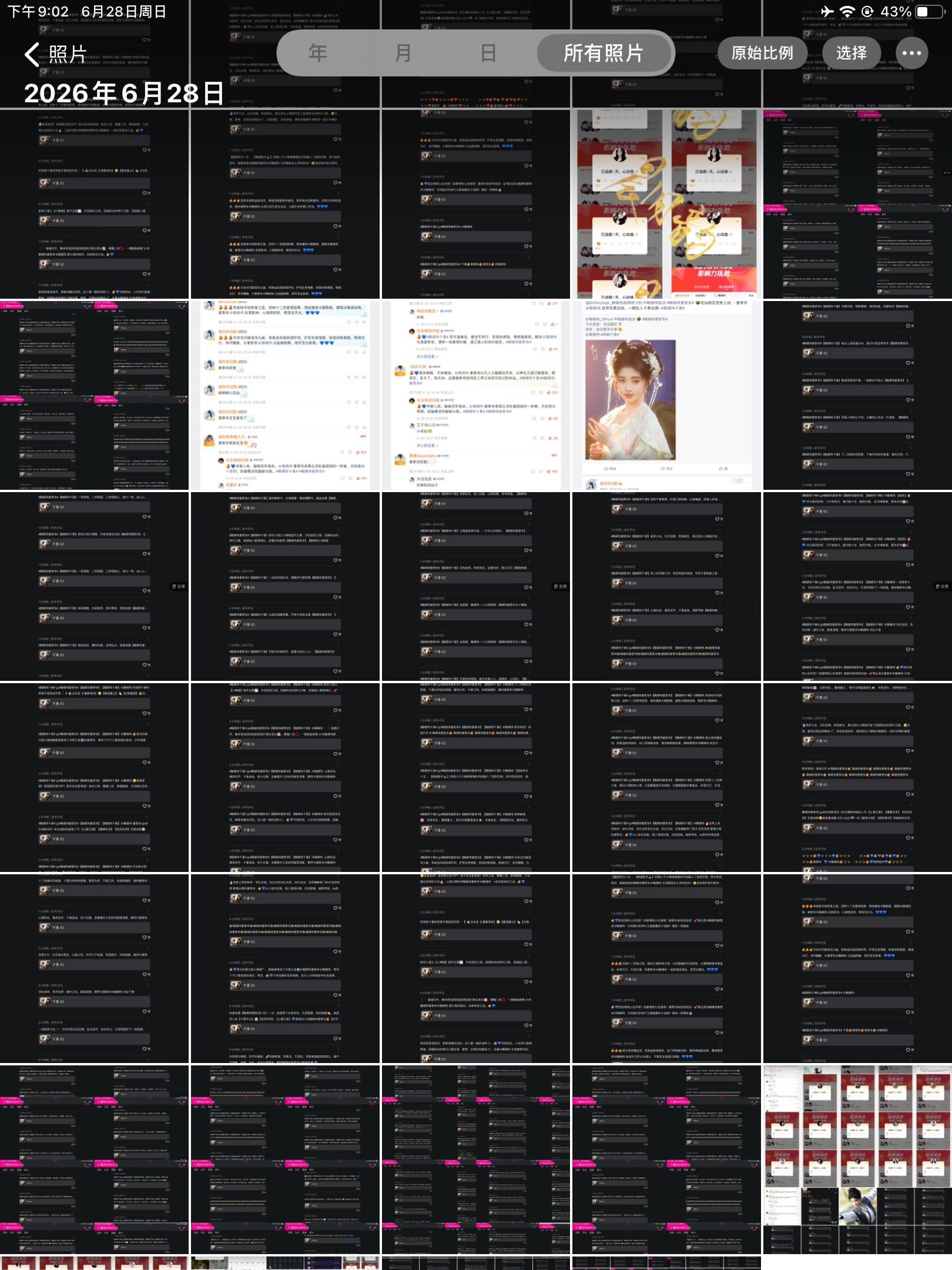Open the red cards photo with gold calligraphy

pos(666,204)
